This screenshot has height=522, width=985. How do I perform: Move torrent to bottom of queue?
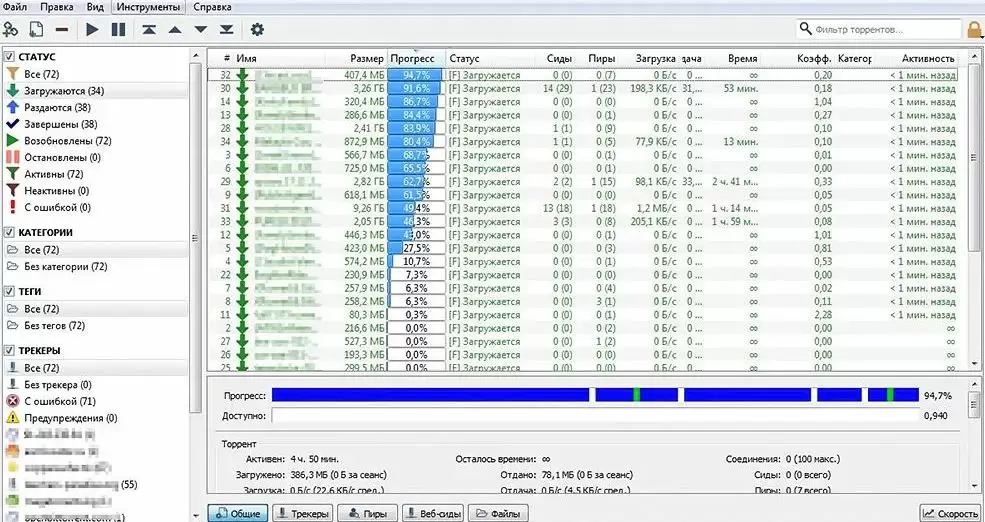click(226, 30)
